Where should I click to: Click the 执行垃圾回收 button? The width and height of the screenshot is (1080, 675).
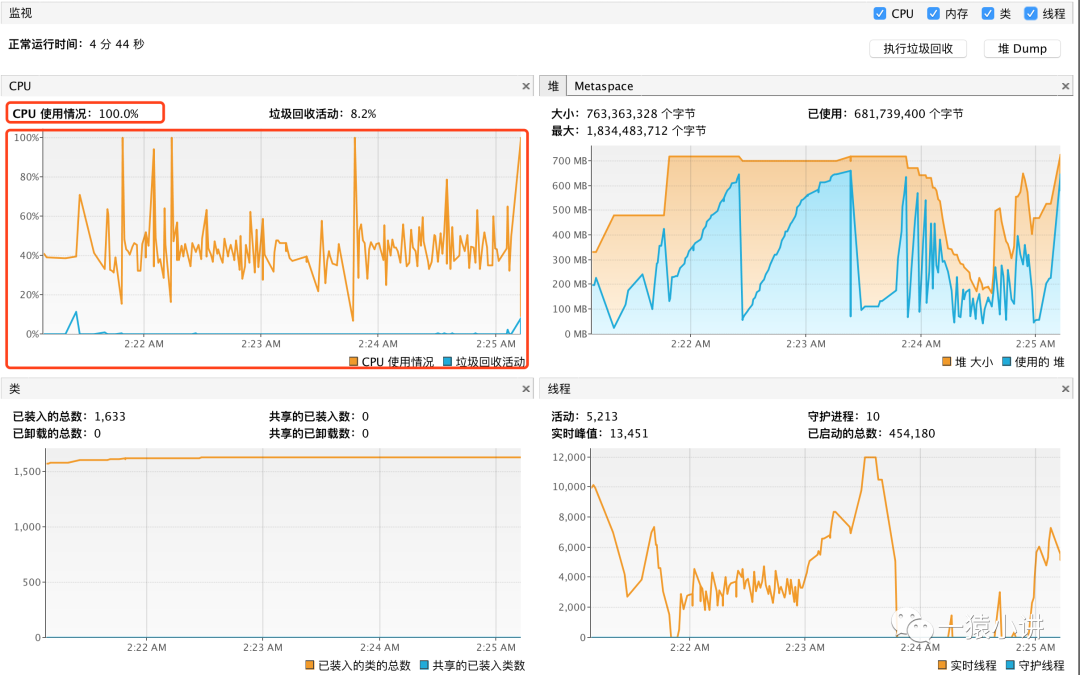918,49
